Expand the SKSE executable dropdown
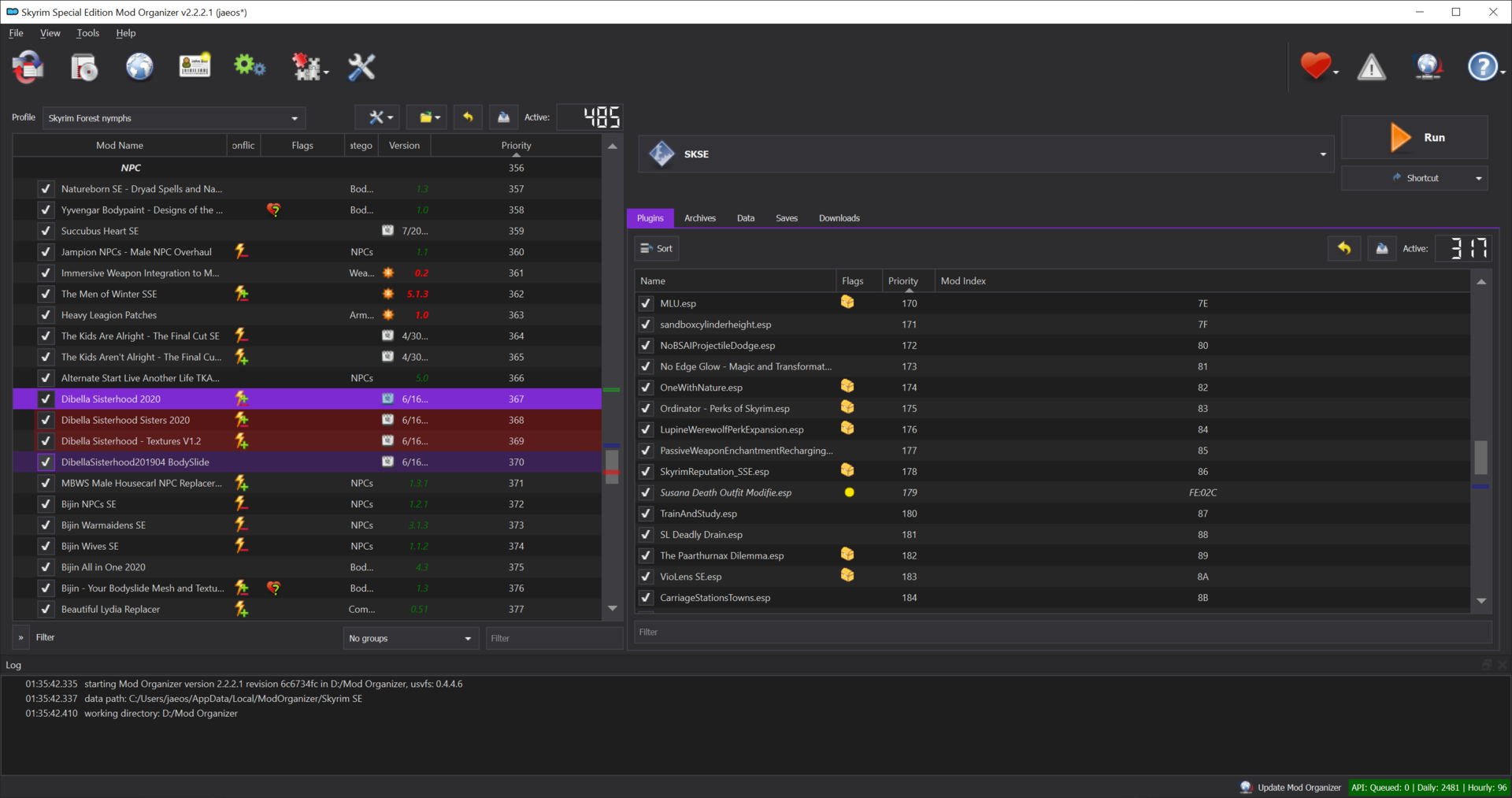The image size is (1512, 798). coord(1323,154)
